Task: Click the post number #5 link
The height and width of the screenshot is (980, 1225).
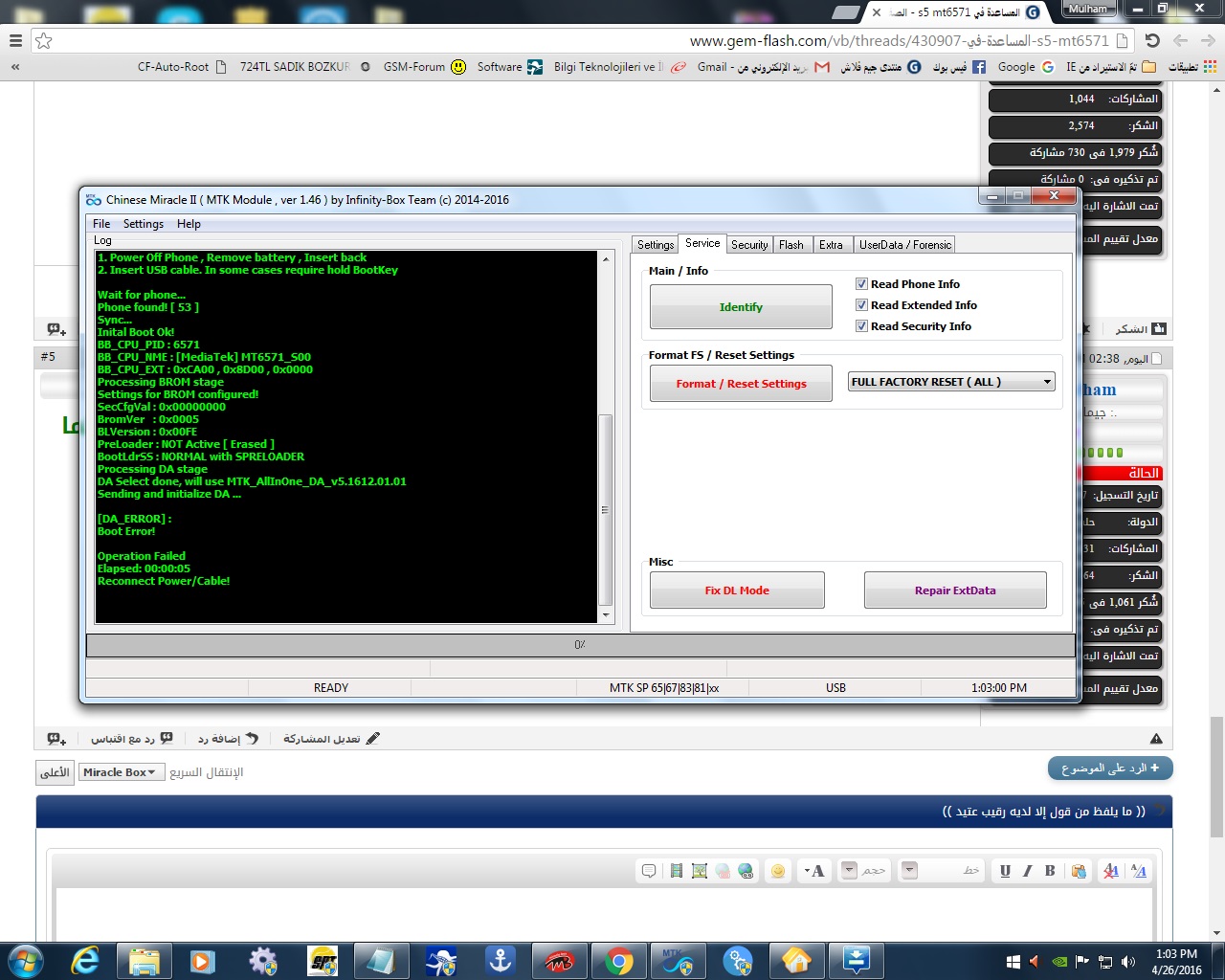Action: (x=48, y=357)
